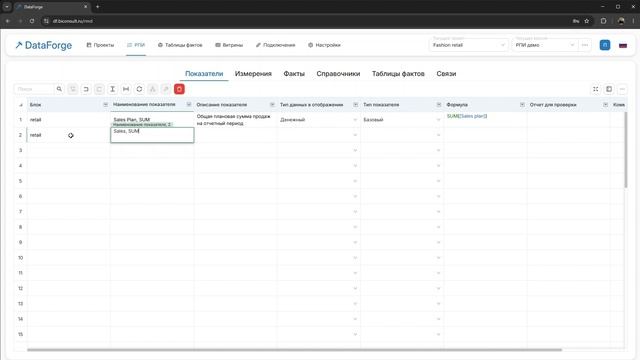The image size is (640, 360).
Task: Click the undo arrow icon in the table toolbar
Action: (86, 89)
